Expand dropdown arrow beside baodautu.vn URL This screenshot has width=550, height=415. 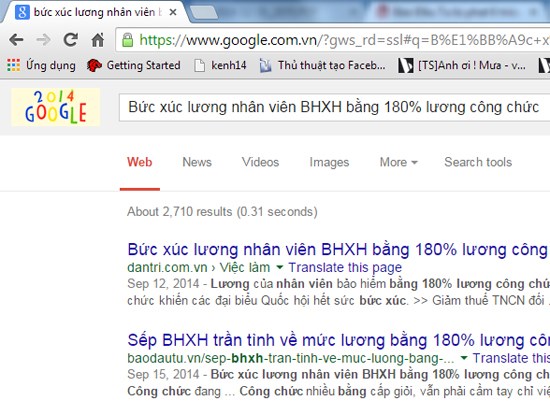[x=464, y=358]
